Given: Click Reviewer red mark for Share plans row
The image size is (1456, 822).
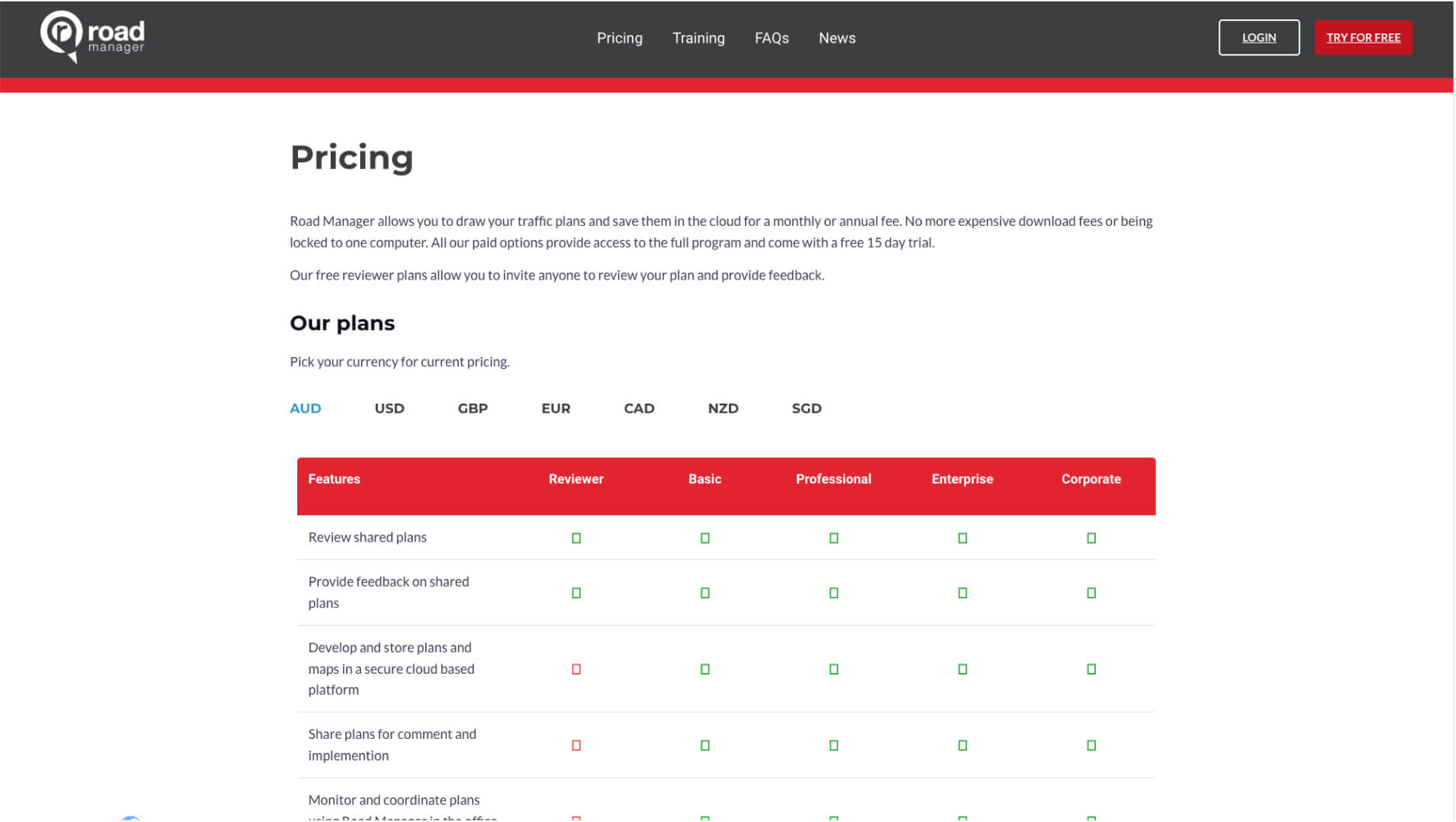Looking at the screenshot, I should (575, 745).
